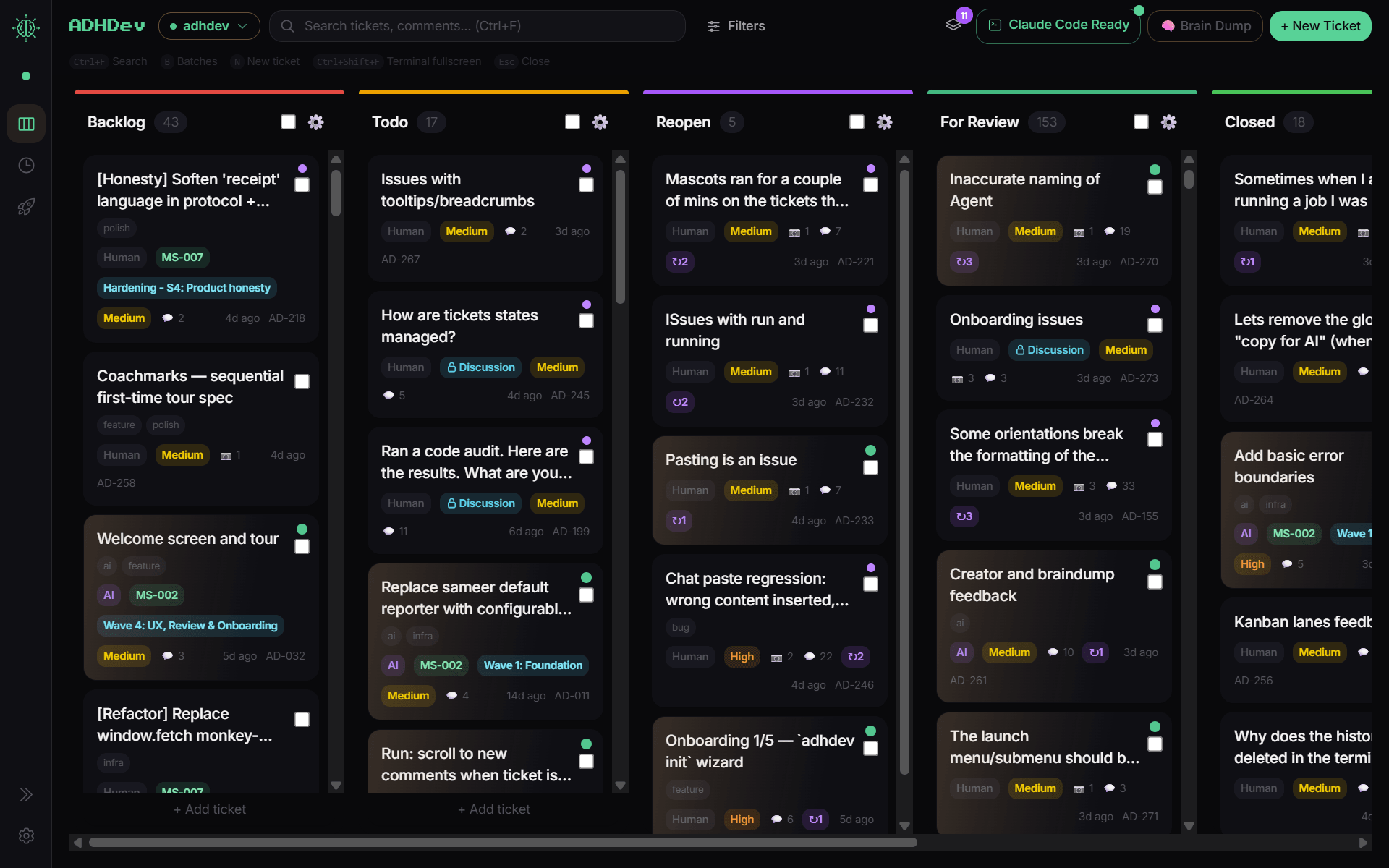1389x868 pixels.
Task: Open Backlog column settings gear
Action: (x=316, y=122)
